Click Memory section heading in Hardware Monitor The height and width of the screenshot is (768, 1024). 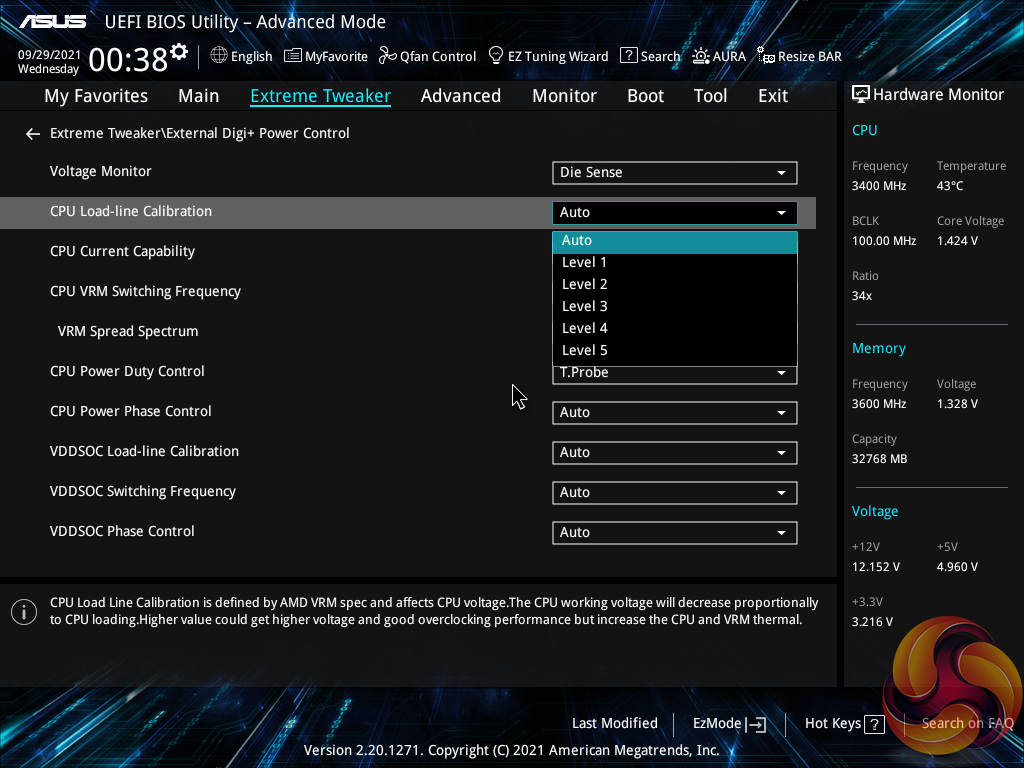click(x=878, y=349)
